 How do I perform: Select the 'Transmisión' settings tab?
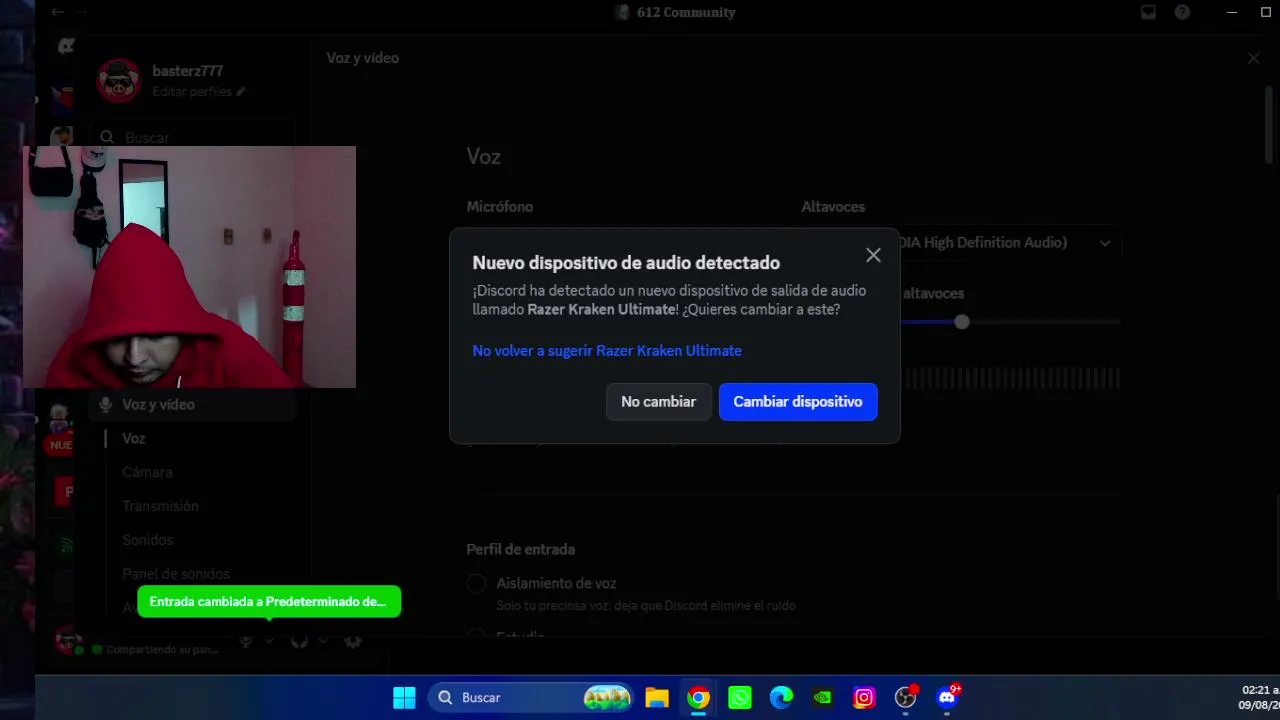coord(160,506)
